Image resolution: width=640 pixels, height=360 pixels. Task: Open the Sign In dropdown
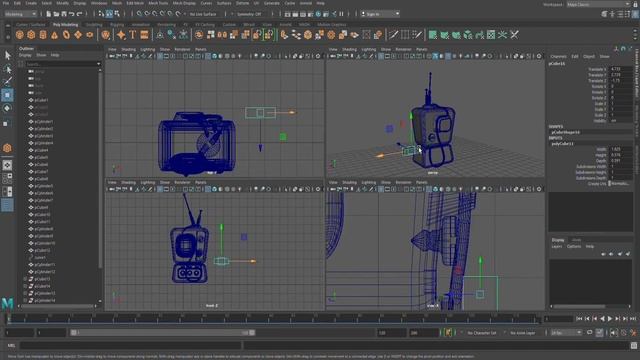pos(380,14)
